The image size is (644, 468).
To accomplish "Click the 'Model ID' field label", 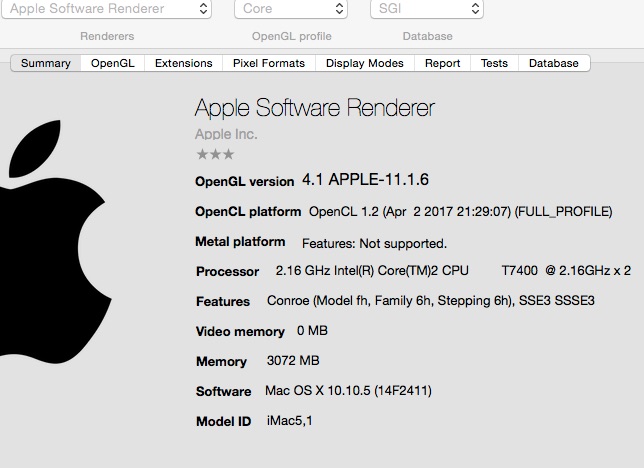I will pos(223,422).
